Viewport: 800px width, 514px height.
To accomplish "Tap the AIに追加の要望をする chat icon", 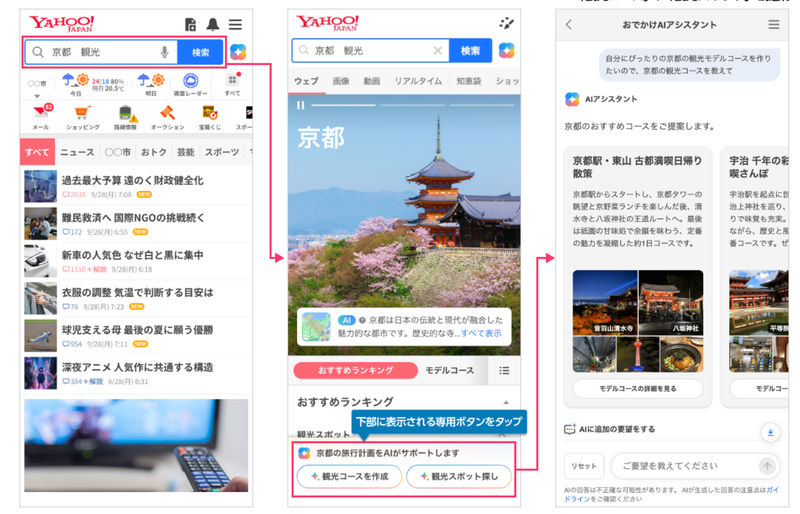I will 570,429.
